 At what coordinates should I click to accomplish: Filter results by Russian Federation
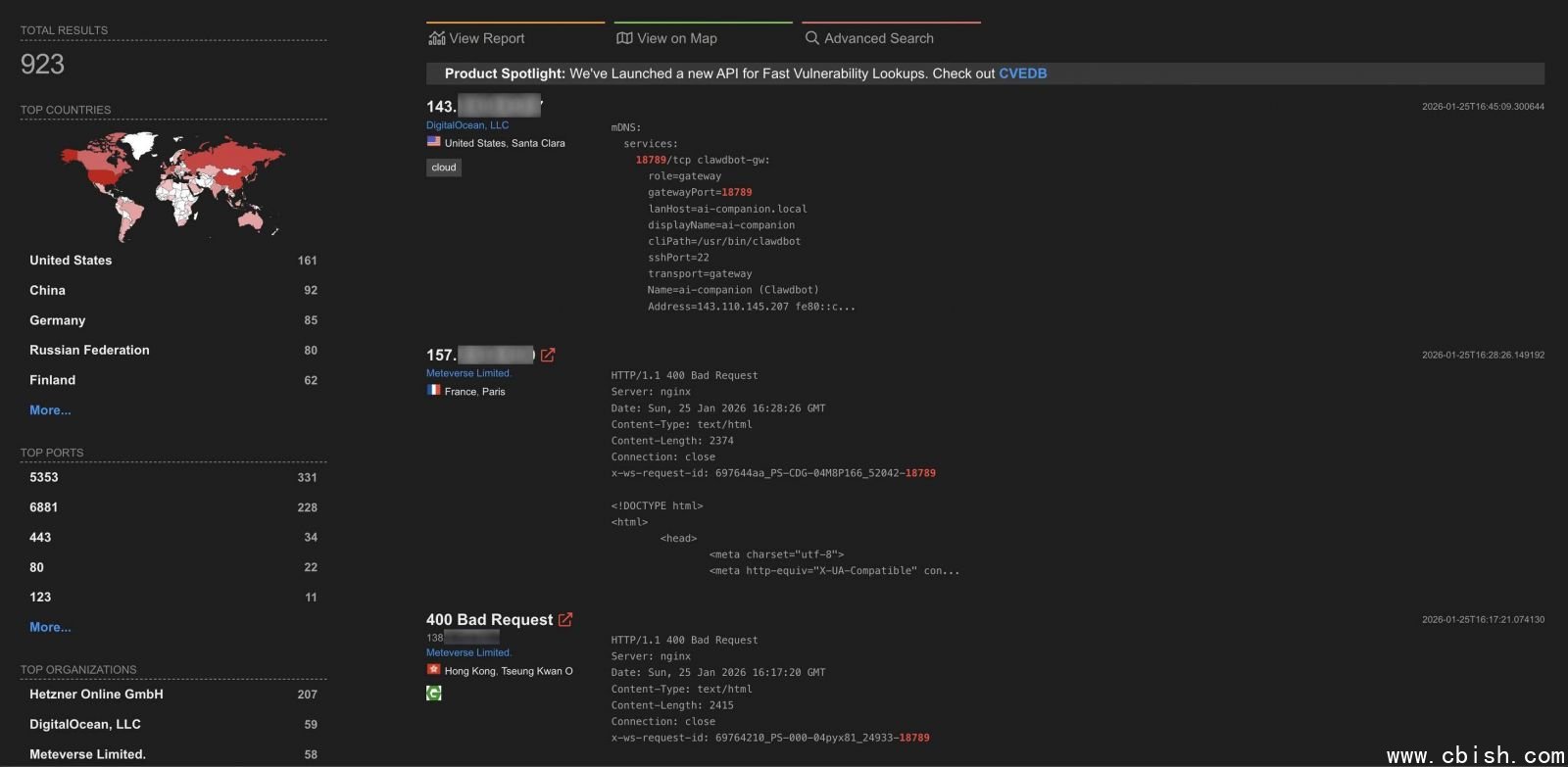[x=89, y=350]
